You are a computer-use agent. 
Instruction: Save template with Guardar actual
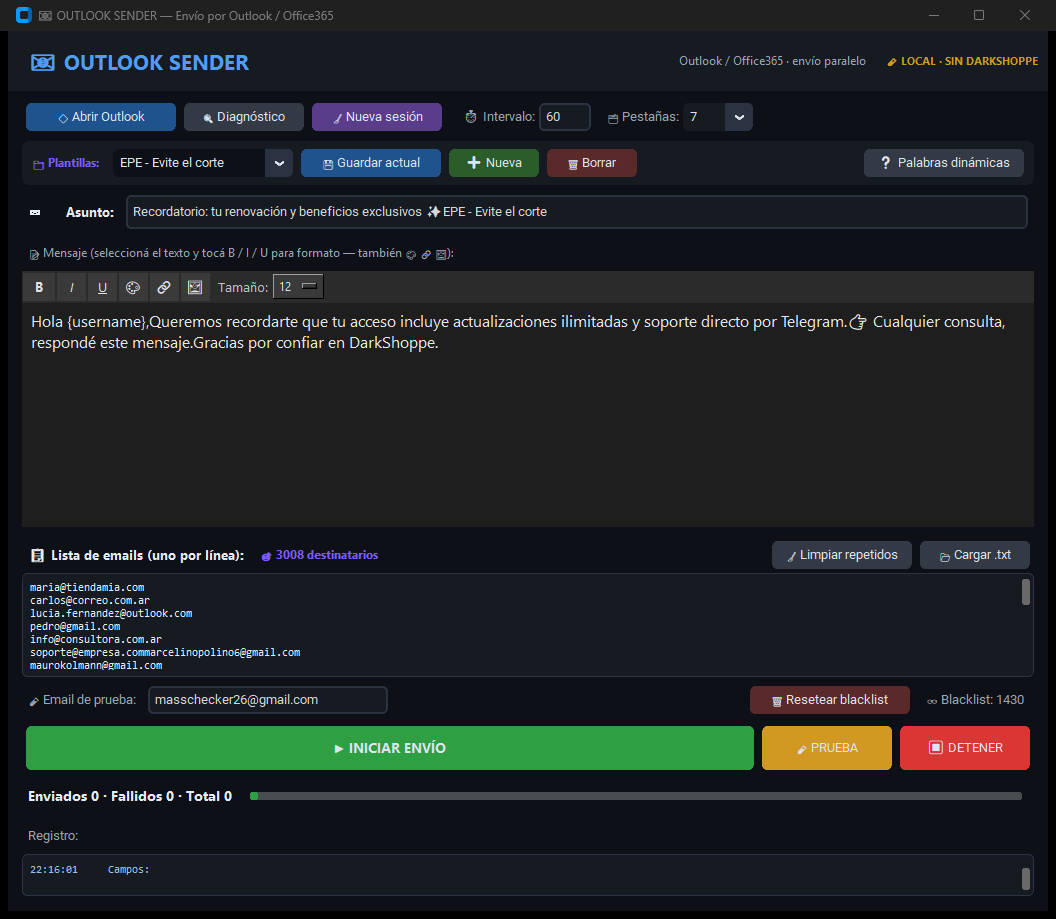click(371, 163)
